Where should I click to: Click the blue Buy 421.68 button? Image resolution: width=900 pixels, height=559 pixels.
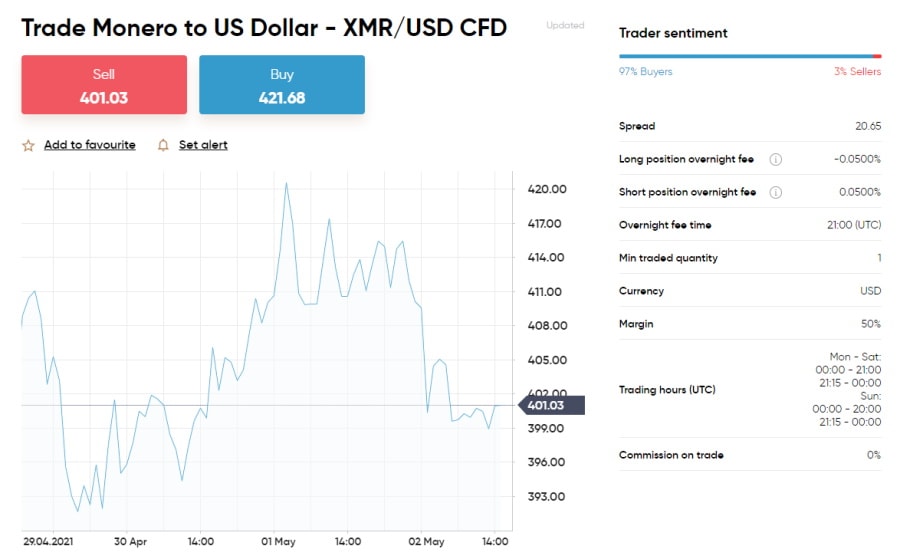(x=282, y=85)
